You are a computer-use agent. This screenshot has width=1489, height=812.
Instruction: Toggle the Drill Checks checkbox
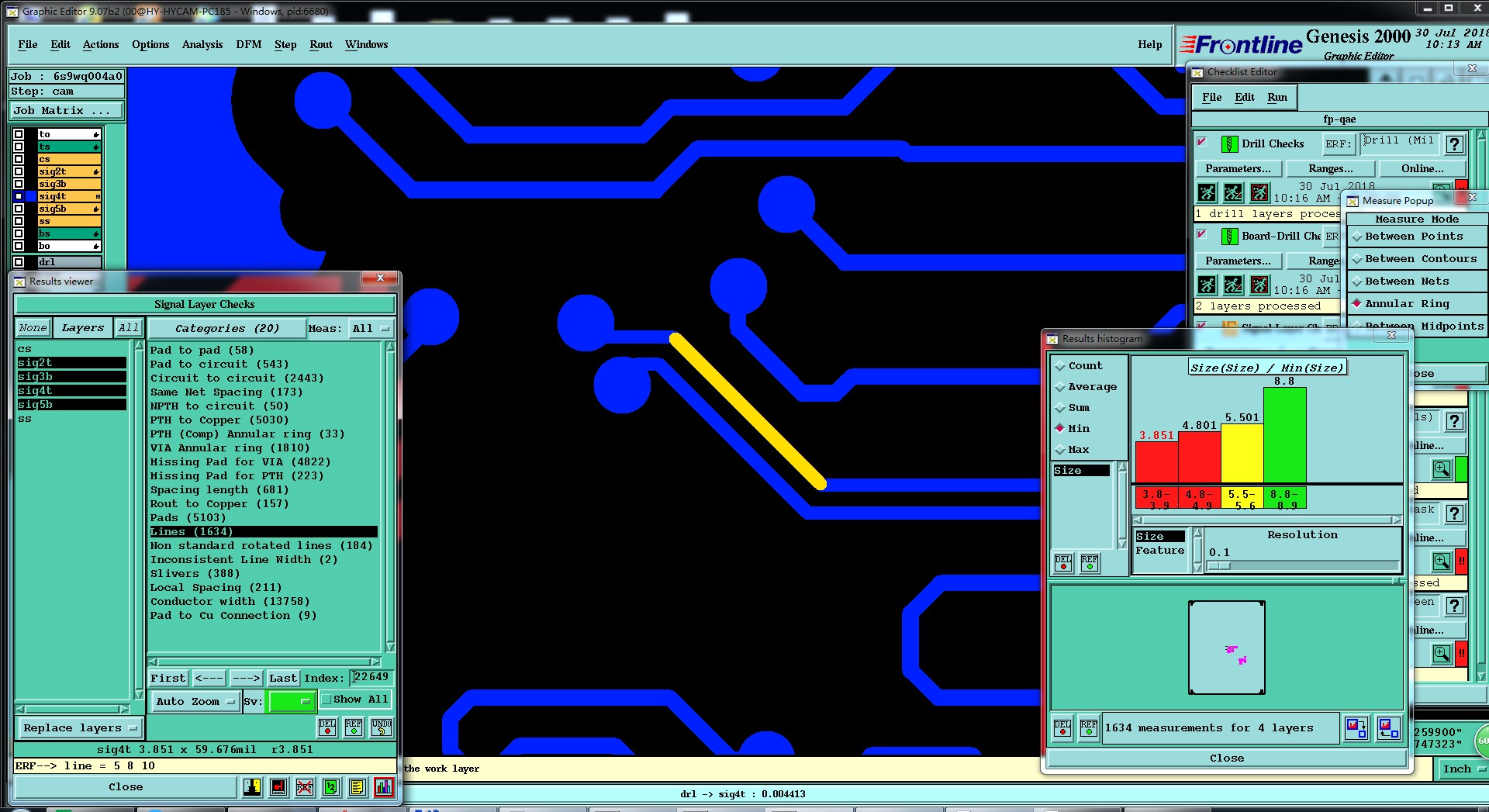click(1202, 142)
